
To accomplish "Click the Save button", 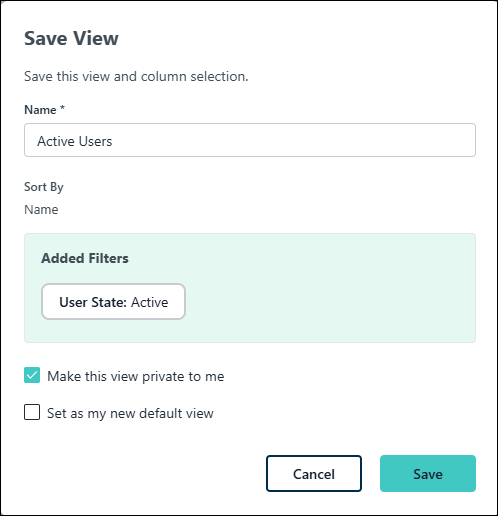I will point(428,473).
